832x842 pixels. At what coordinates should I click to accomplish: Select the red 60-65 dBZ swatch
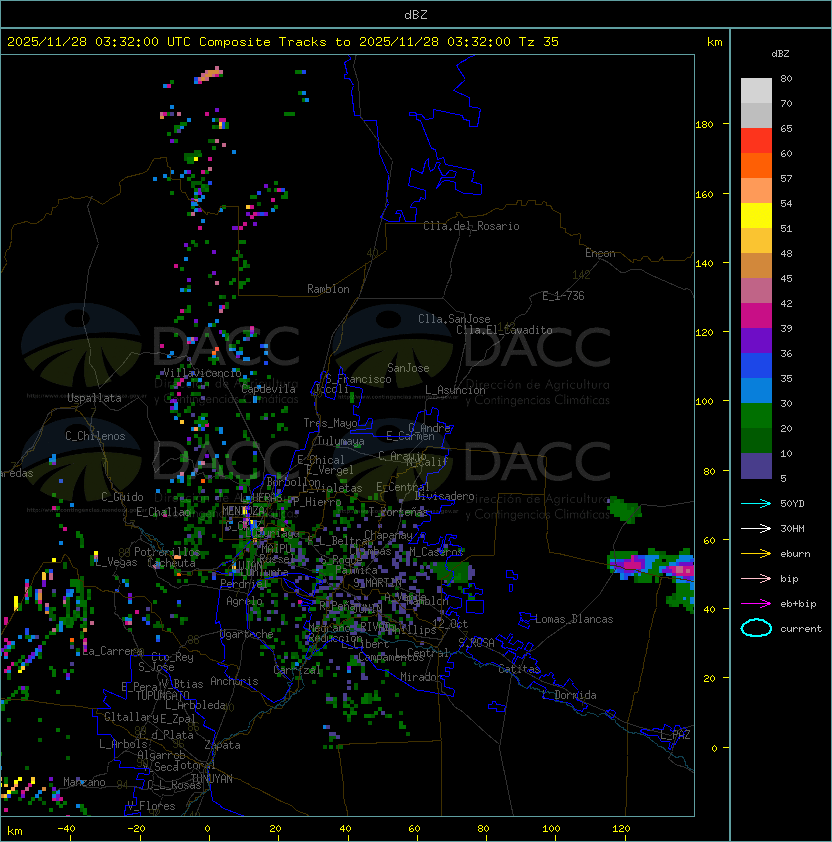pyautogui.click(x=756, y=141)
